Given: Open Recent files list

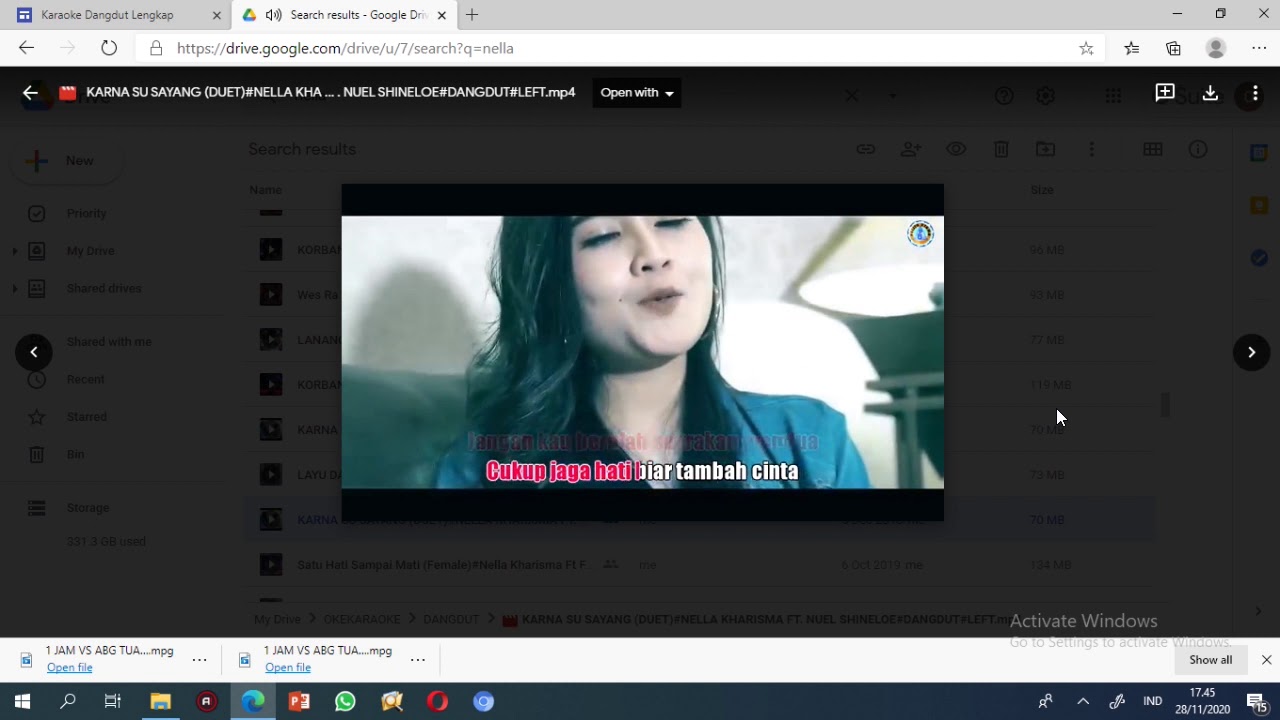Looking at the screenshot, I should tap(86, 379).
